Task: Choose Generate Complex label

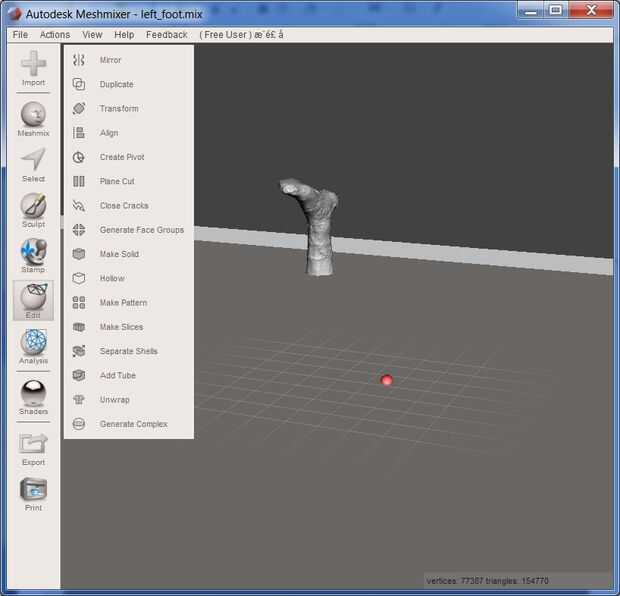Action: click(134, 424)
